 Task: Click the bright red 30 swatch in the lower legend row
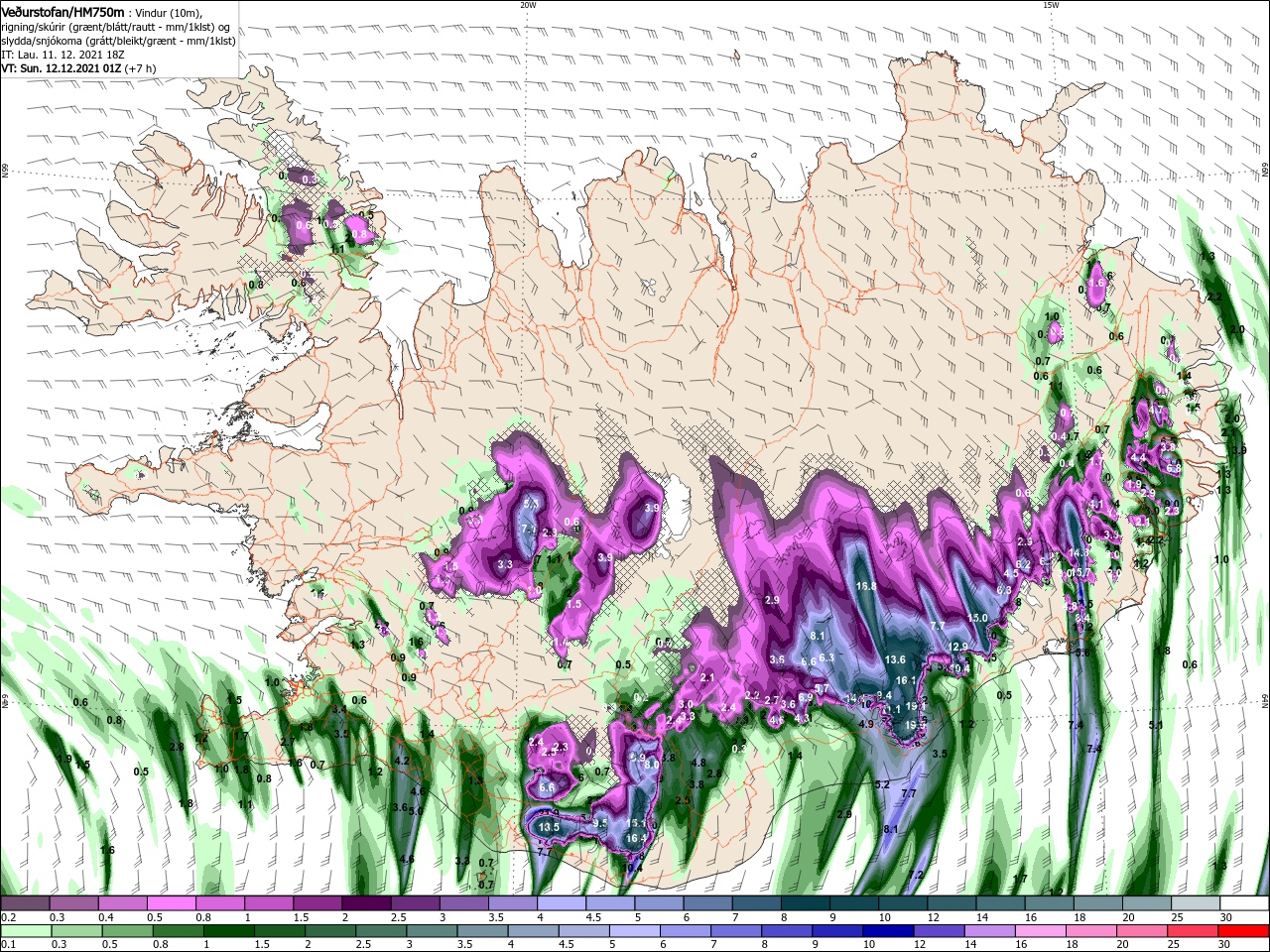coord(1244,930)
